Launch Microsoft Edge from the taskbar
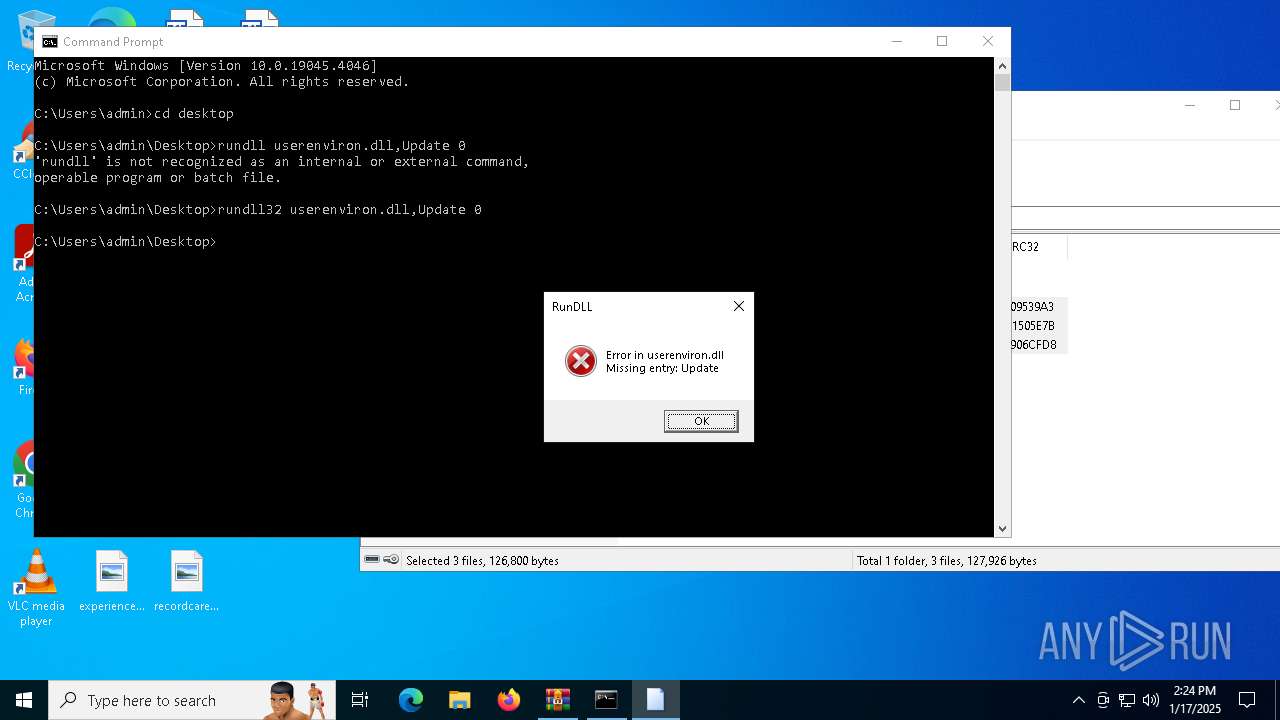Image resolution: width=1280 pixels, height=720 pixels. [411, 700]
